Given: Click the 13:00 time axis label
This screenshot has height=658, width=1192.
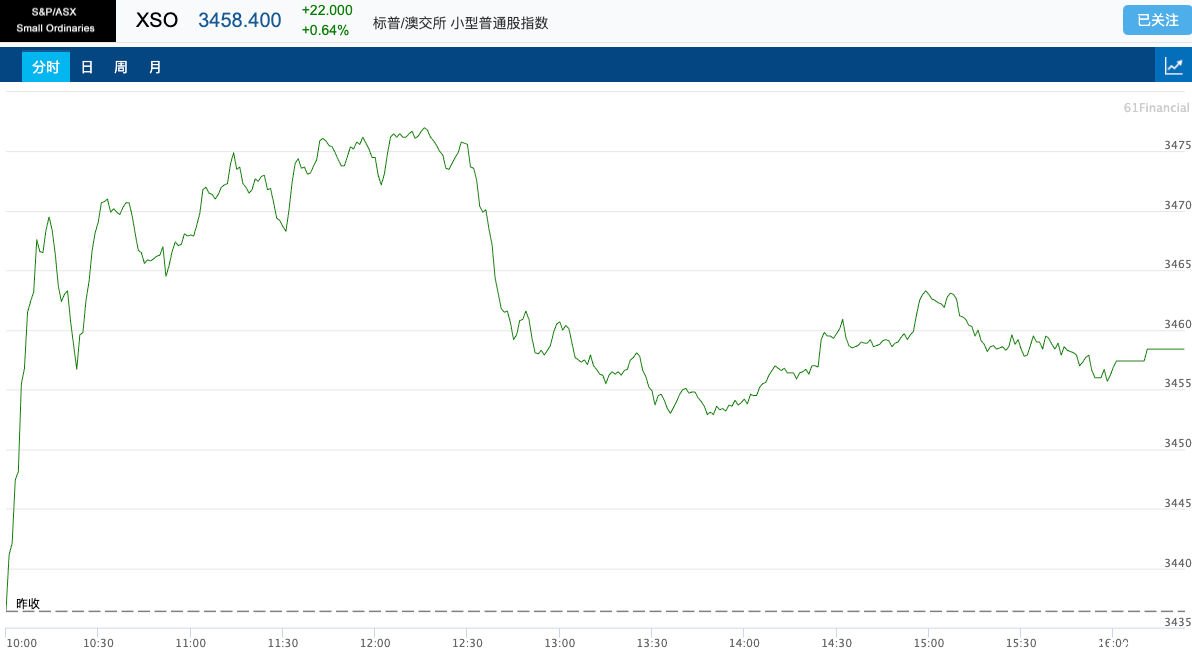Looking at the screenshot, I should click(x=560, y=644).
